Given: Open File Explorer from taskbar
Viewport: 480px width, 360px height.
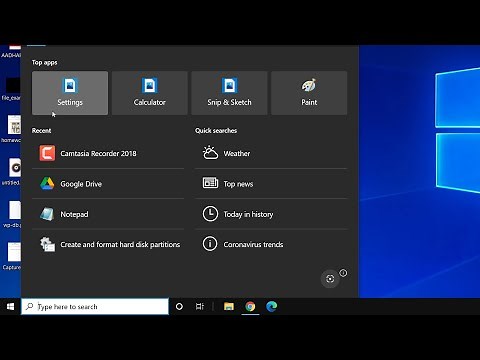Looking at the screenshot, I should click(x=229, y=306).
